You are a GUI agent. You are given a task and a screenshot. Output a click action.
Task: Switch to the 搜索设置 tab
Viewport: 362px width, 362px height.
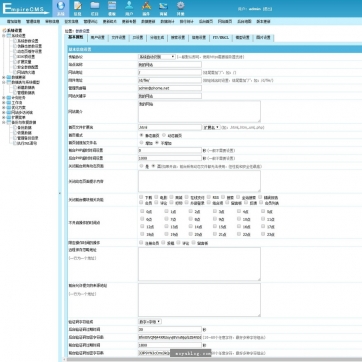tap(178, 38)
